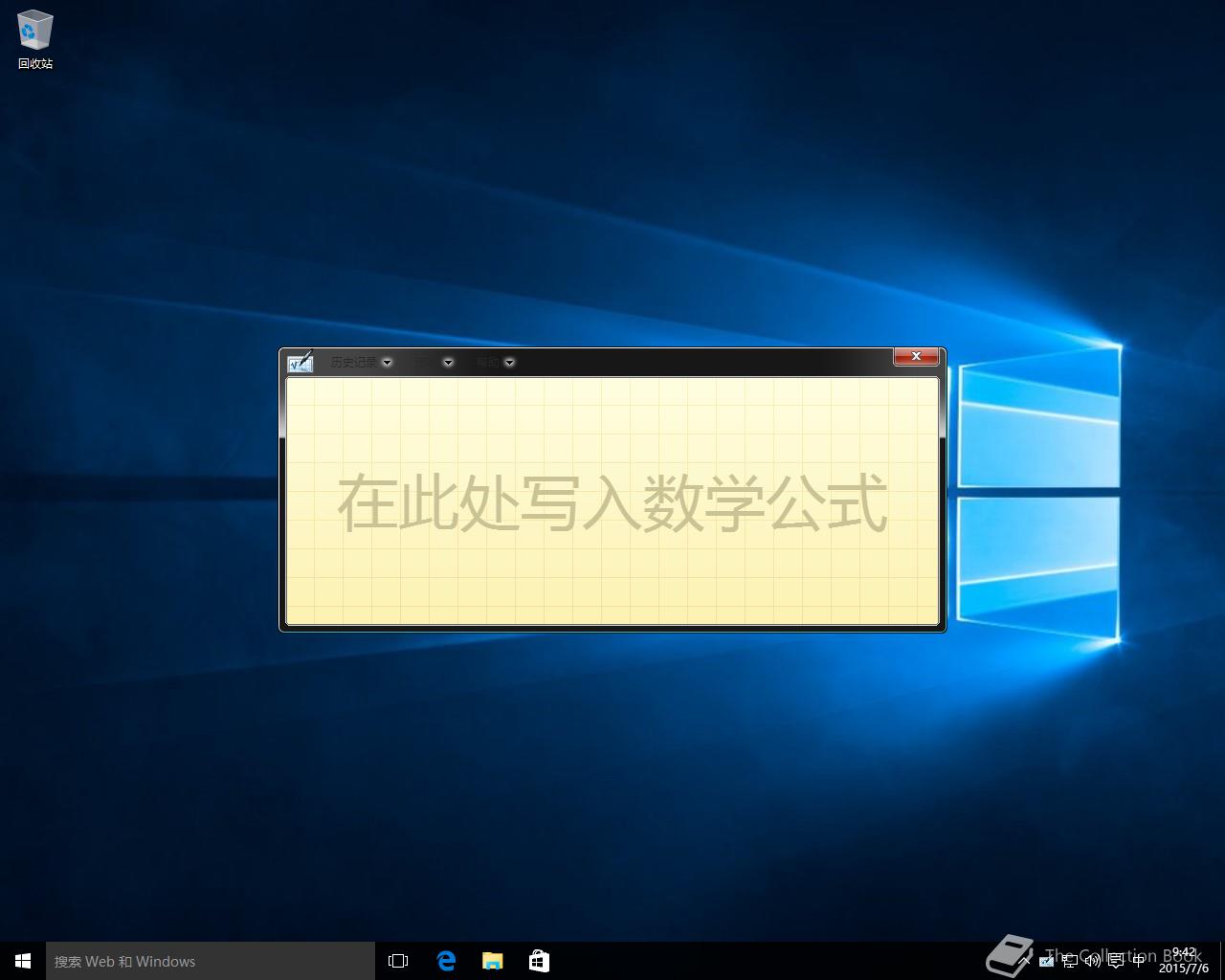Open the Help menu beside Options
The image size is (1225, 980).
495,362
